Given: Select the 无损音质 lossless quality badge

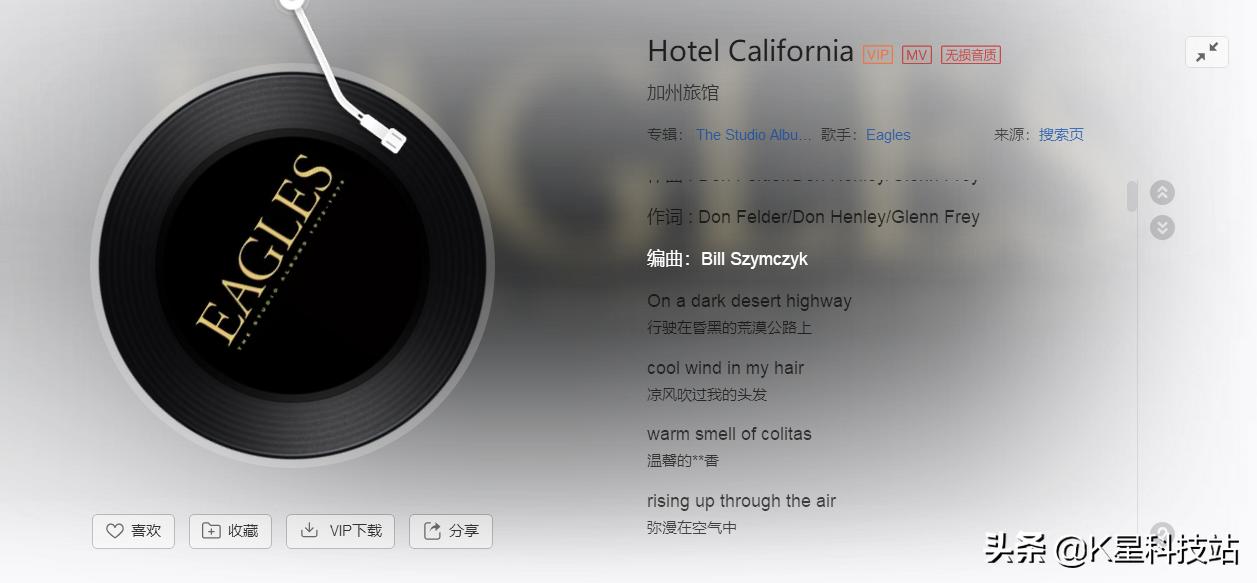Looking at the screenshot, I should [x=971, y=55].
